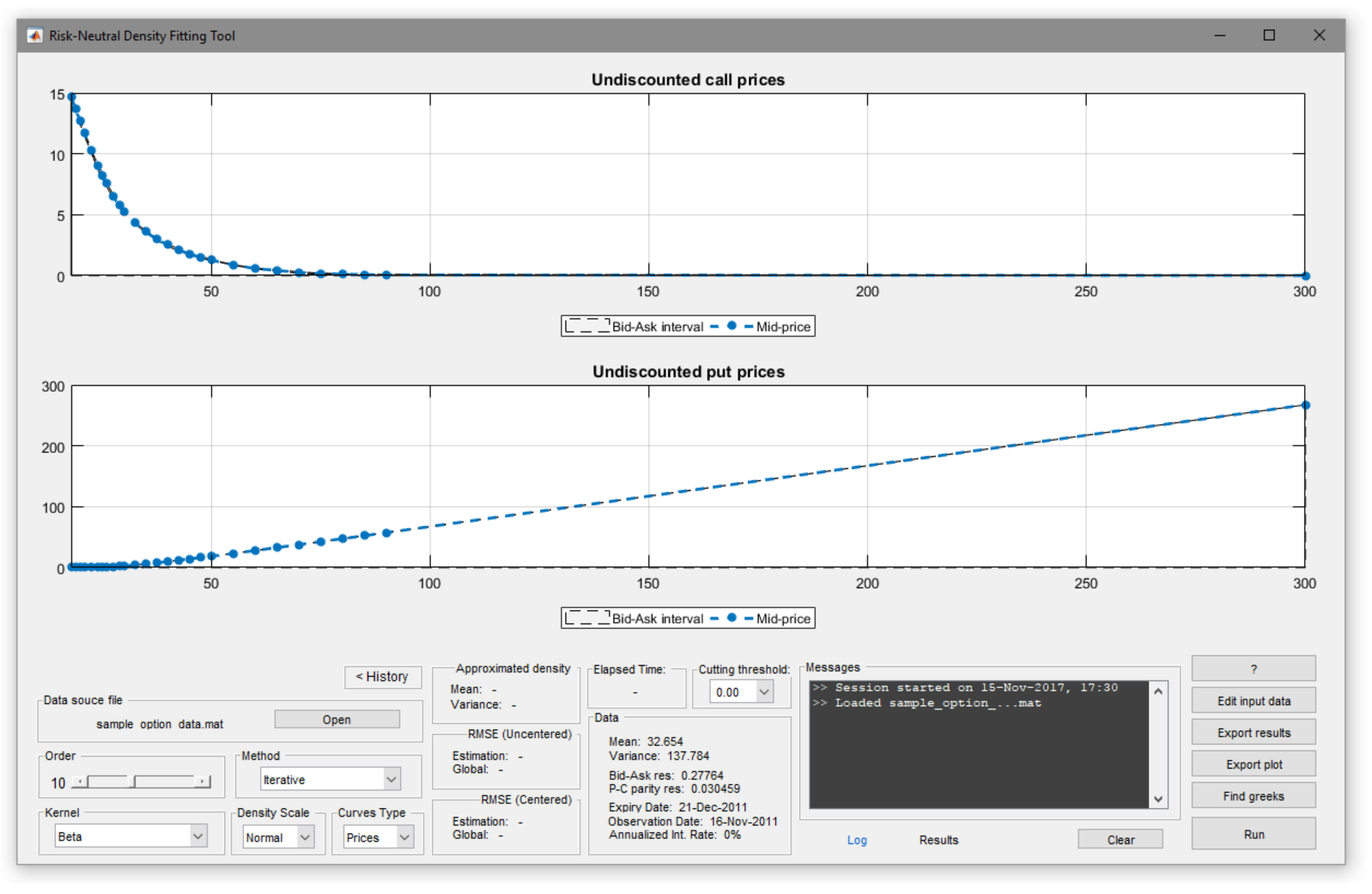Image resolution: width=1372 pixels, height=894 pixels.
Task: Click Open to load a data file
Action: click(337, 720)
